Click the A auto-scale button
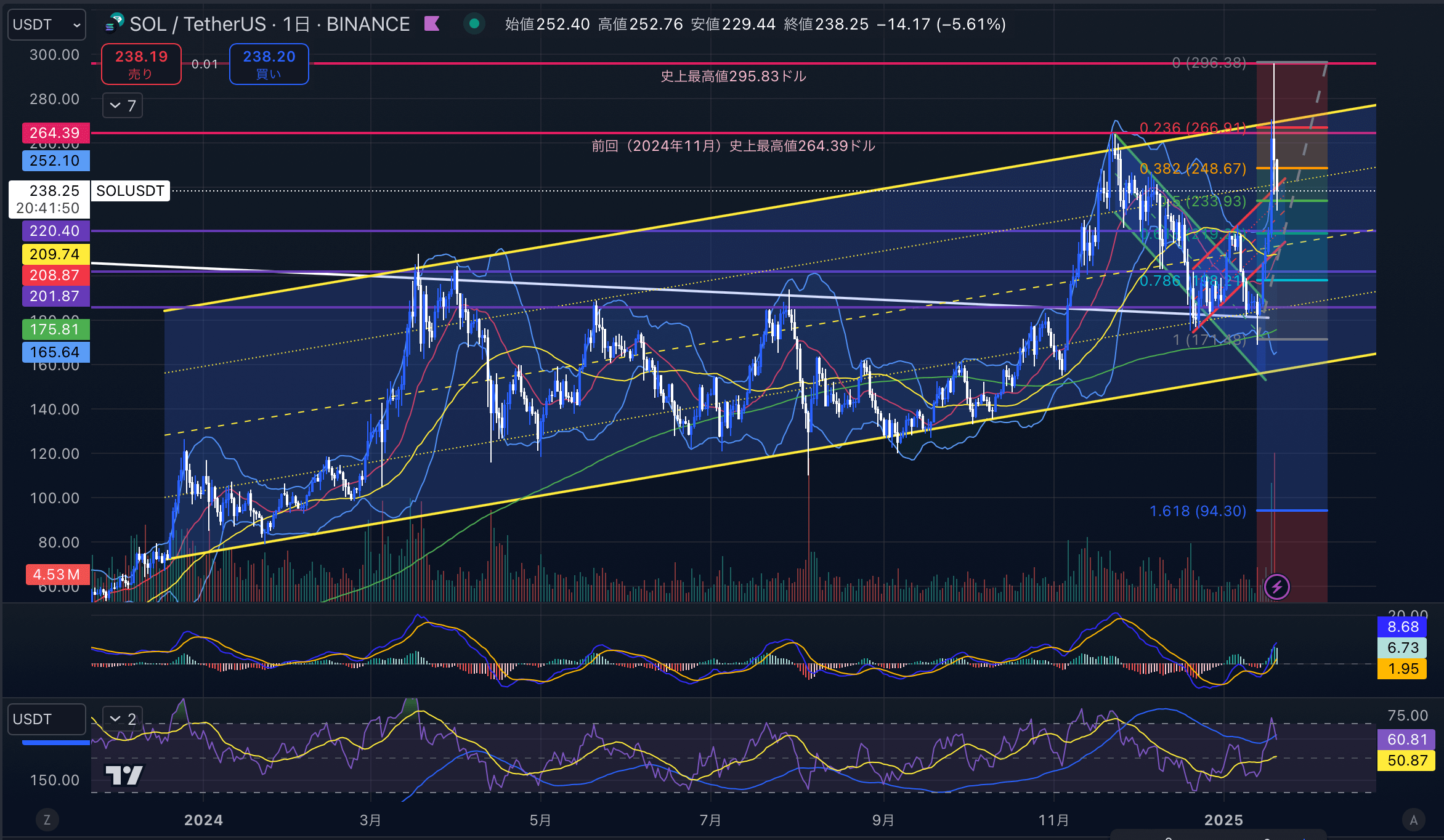Image resolution: width=1444 pixels, height=840 pixels. point(1414,820)
